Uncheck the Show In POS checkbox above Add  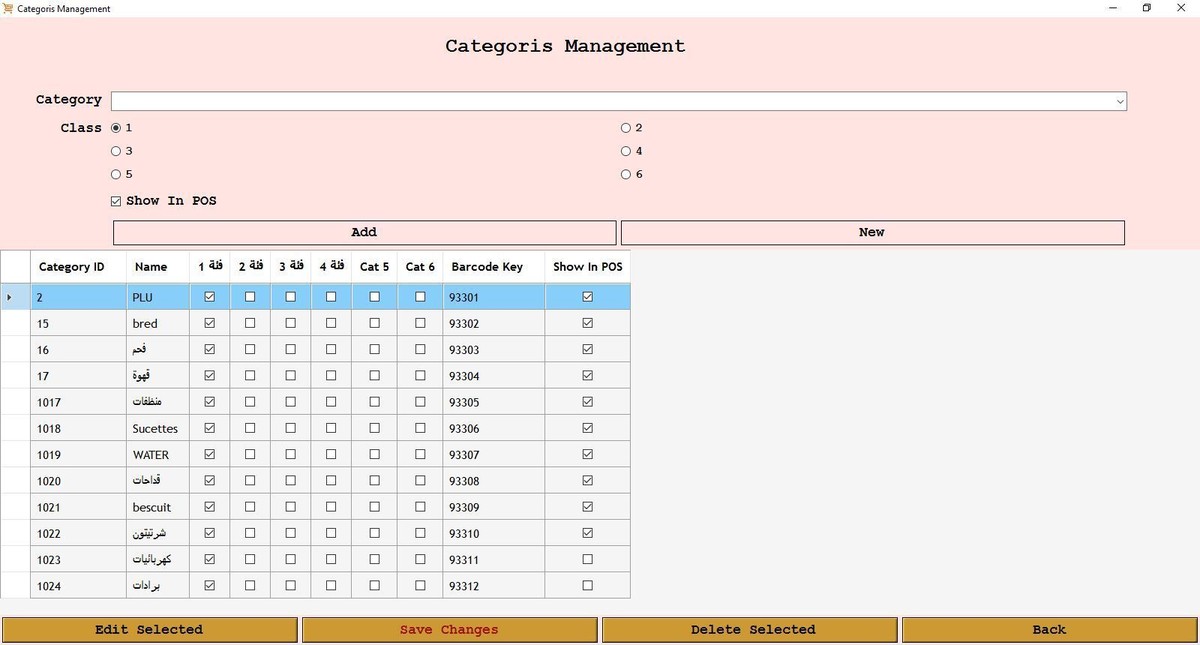(116, 201)
